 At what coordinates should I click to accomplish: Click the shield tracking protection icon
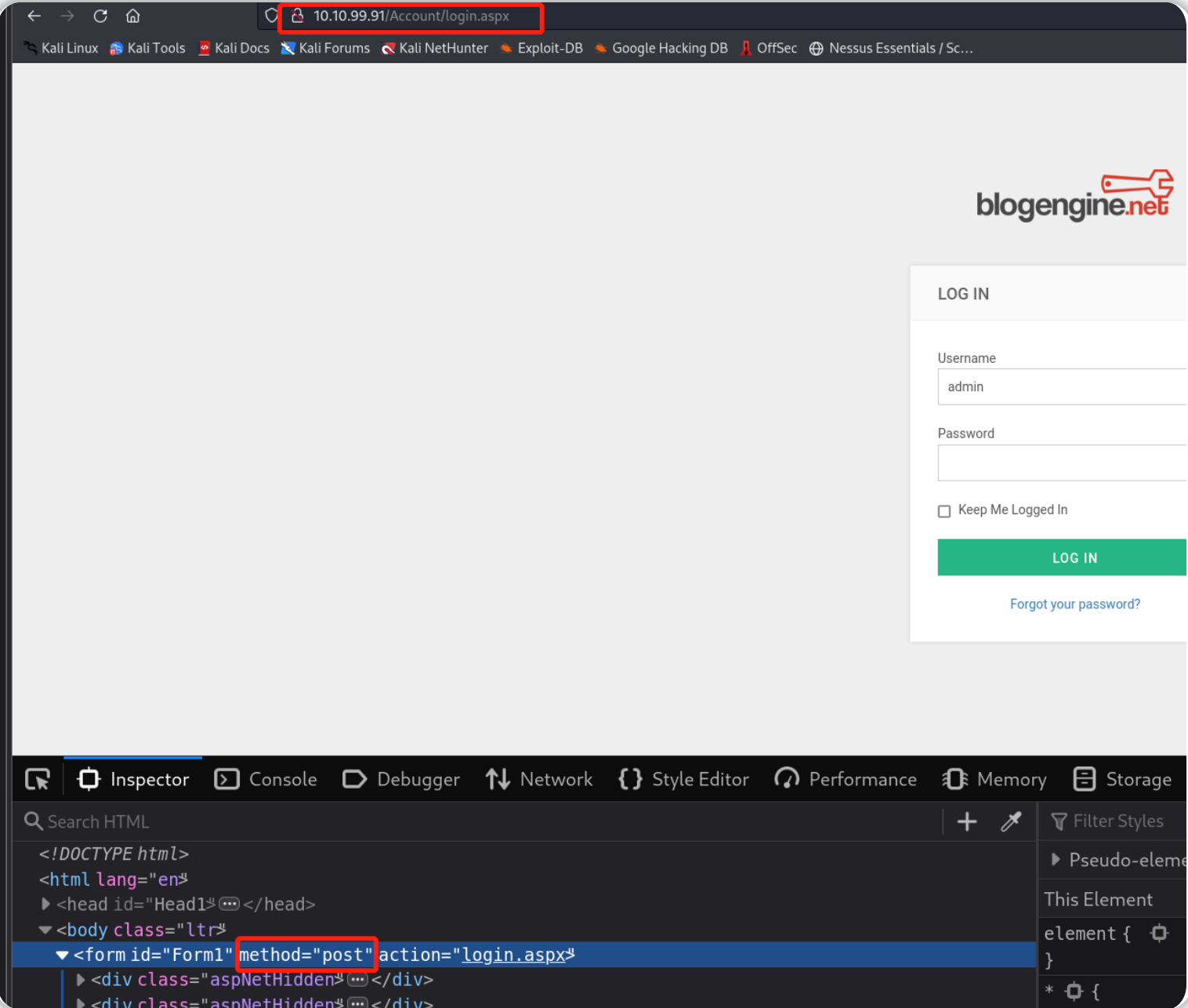coord(271,16)
